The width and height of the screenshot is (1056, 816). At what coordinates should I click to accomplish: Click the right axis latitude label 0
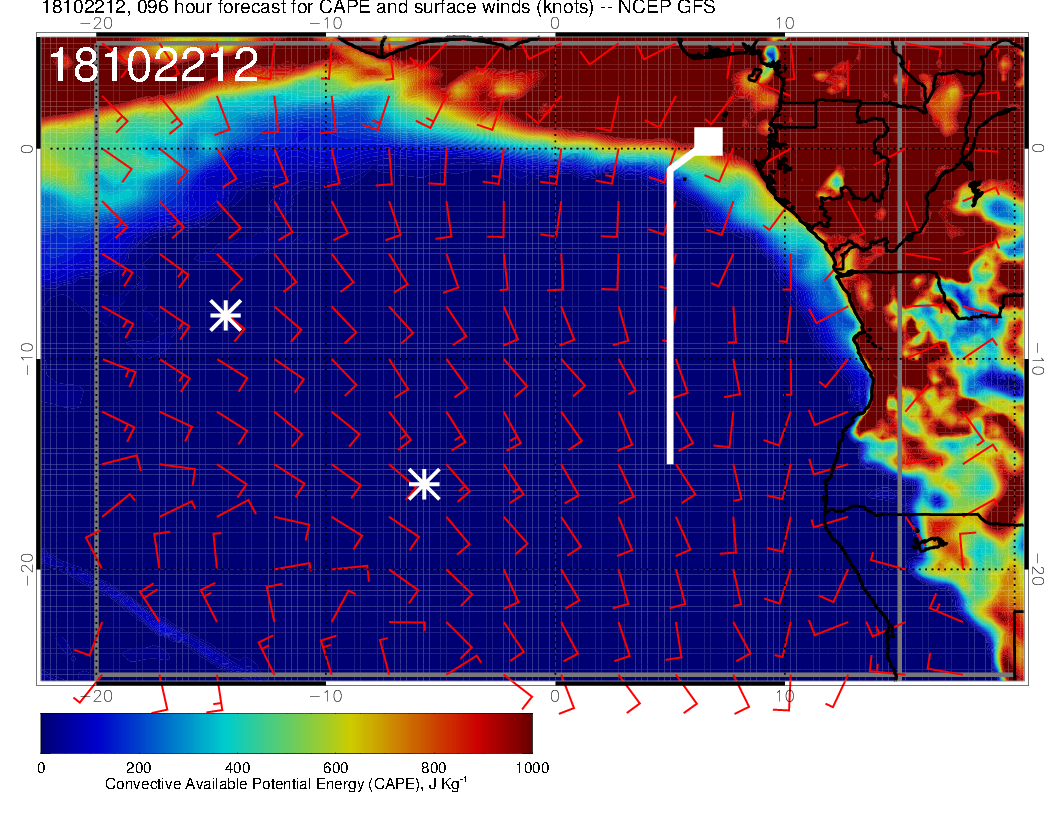coord(1038,148)
